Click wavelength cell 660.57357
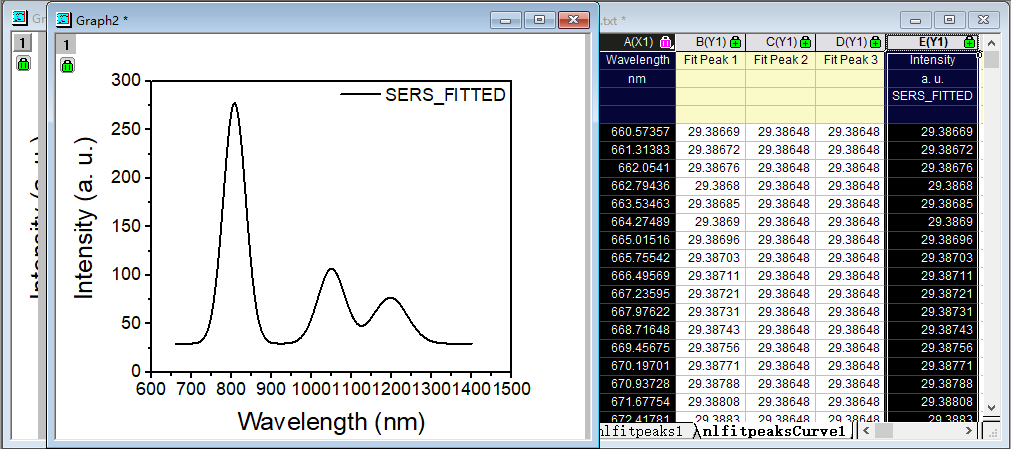 click(x=638, y=132)
